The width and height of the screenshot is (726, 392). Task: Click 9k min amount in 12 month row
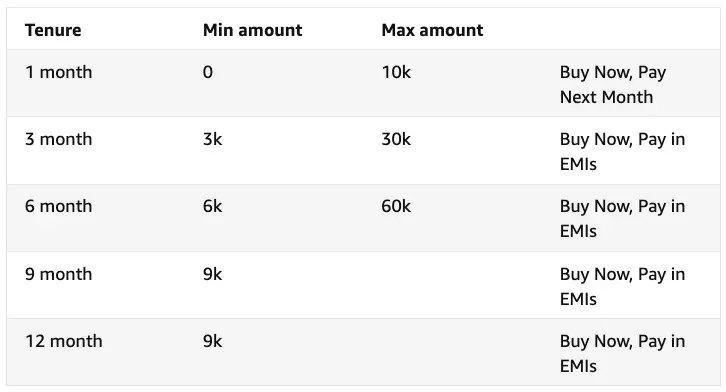(213, 341)
